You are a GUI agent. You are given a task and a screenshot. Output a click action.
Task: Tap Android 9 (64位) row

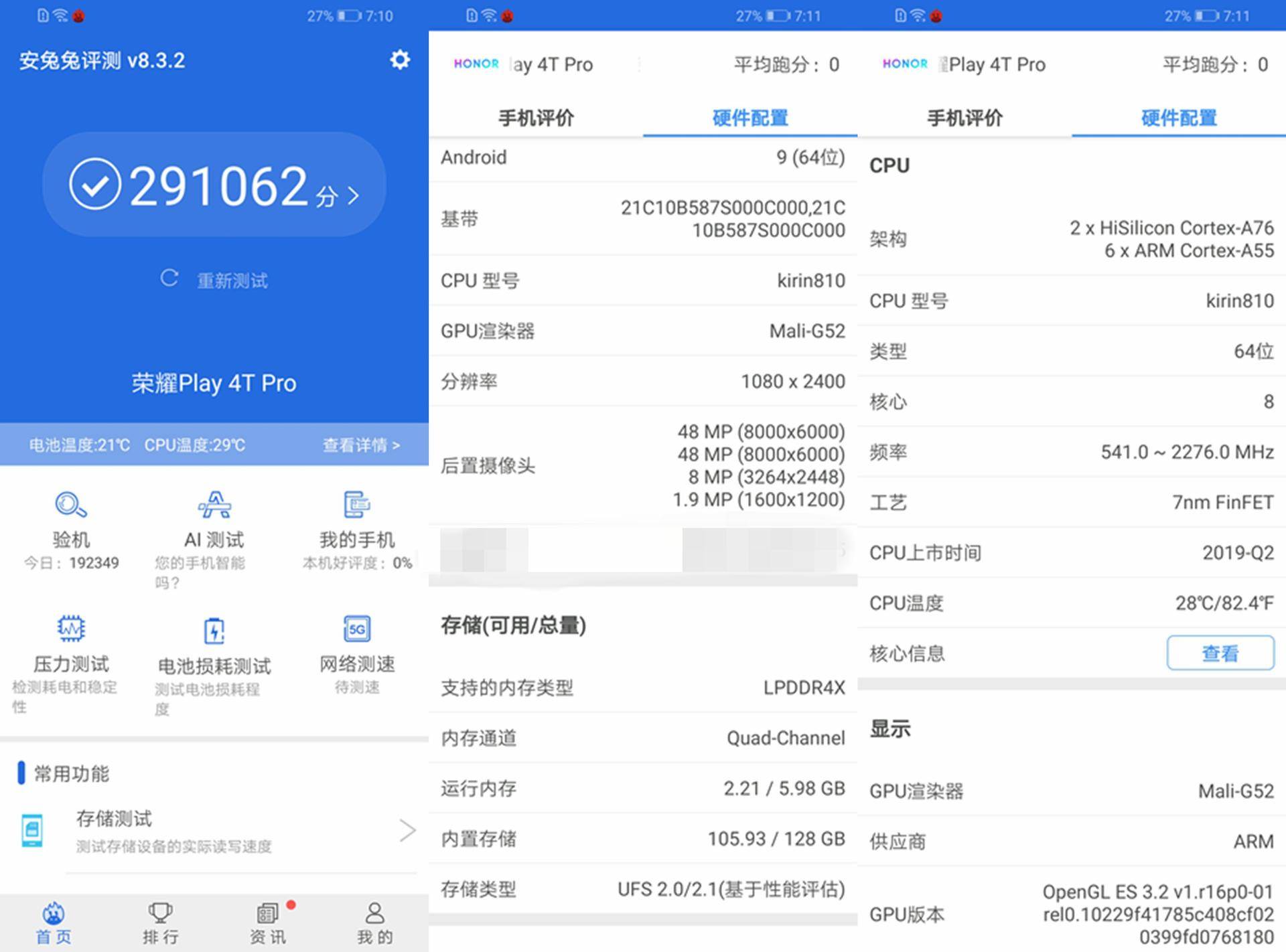[x=643, y=157]
